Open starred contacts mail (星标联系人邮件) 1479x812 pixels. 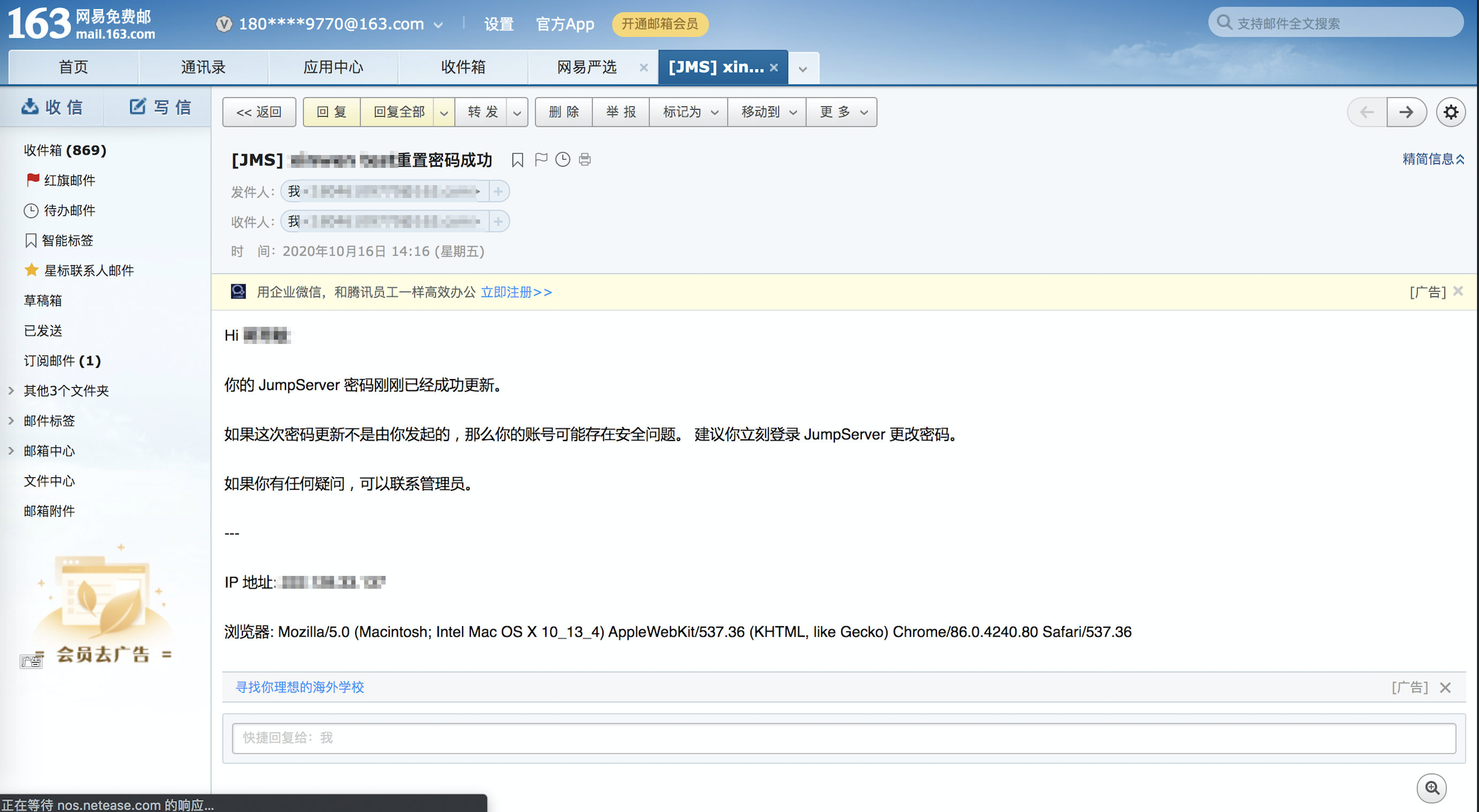pos(79,270)
